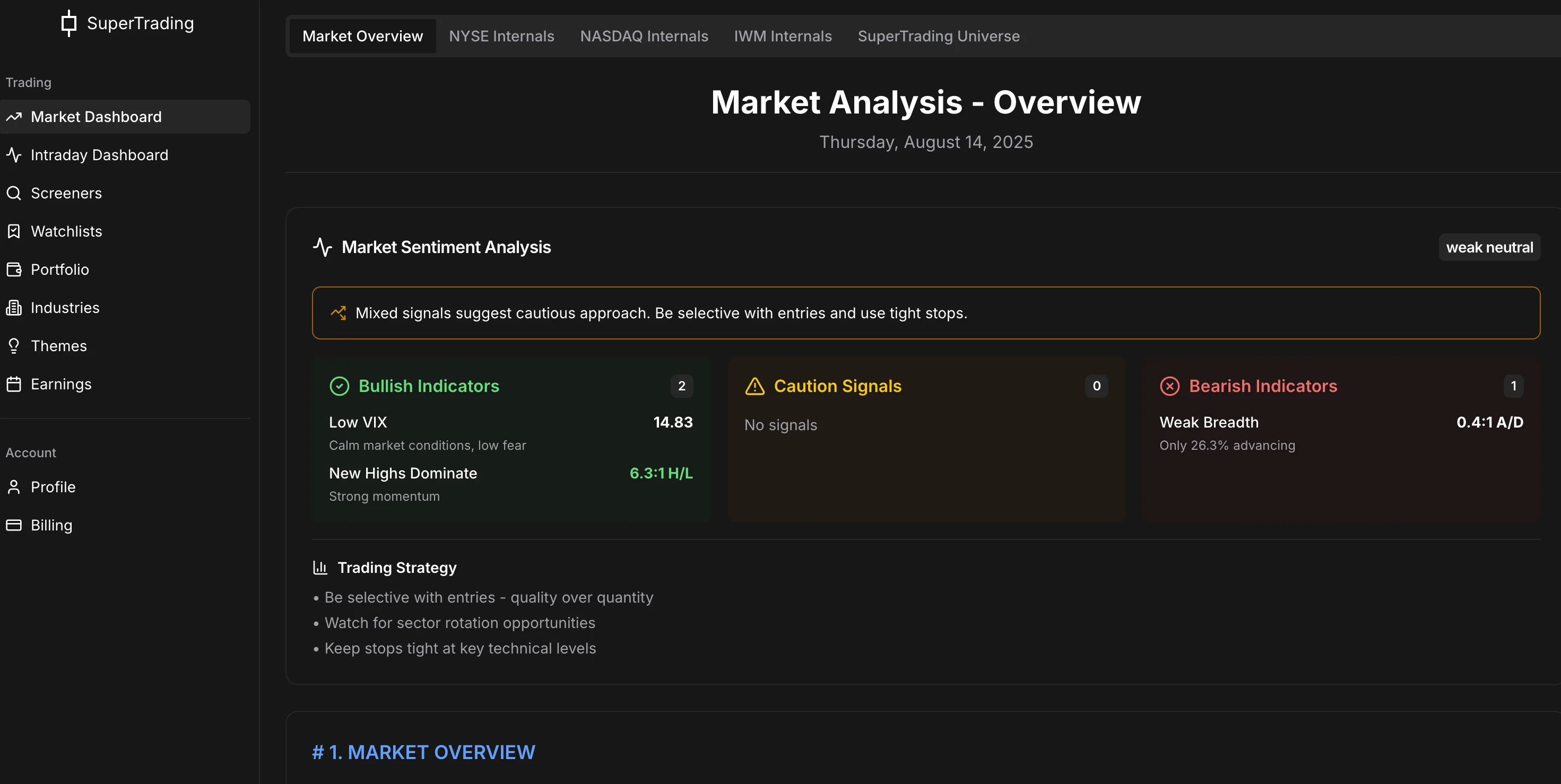Click the Intraday Dashboard pulse icon

(14, 155)
